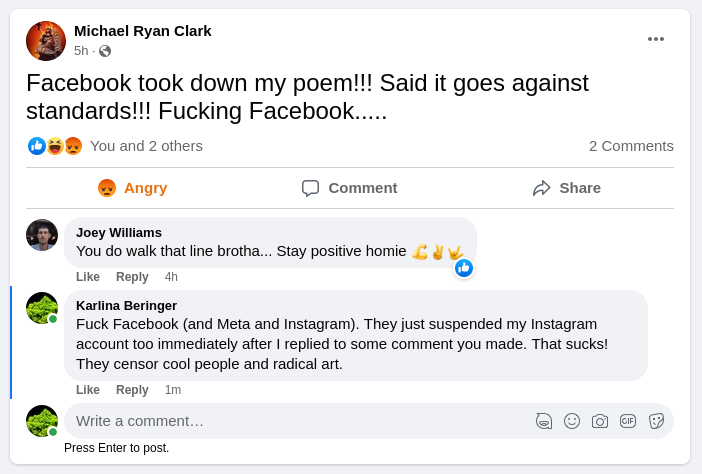Toggle the Angry reaction button
Image resolution: width=702 pixels, height=474 pixels.
click(133, 188)
